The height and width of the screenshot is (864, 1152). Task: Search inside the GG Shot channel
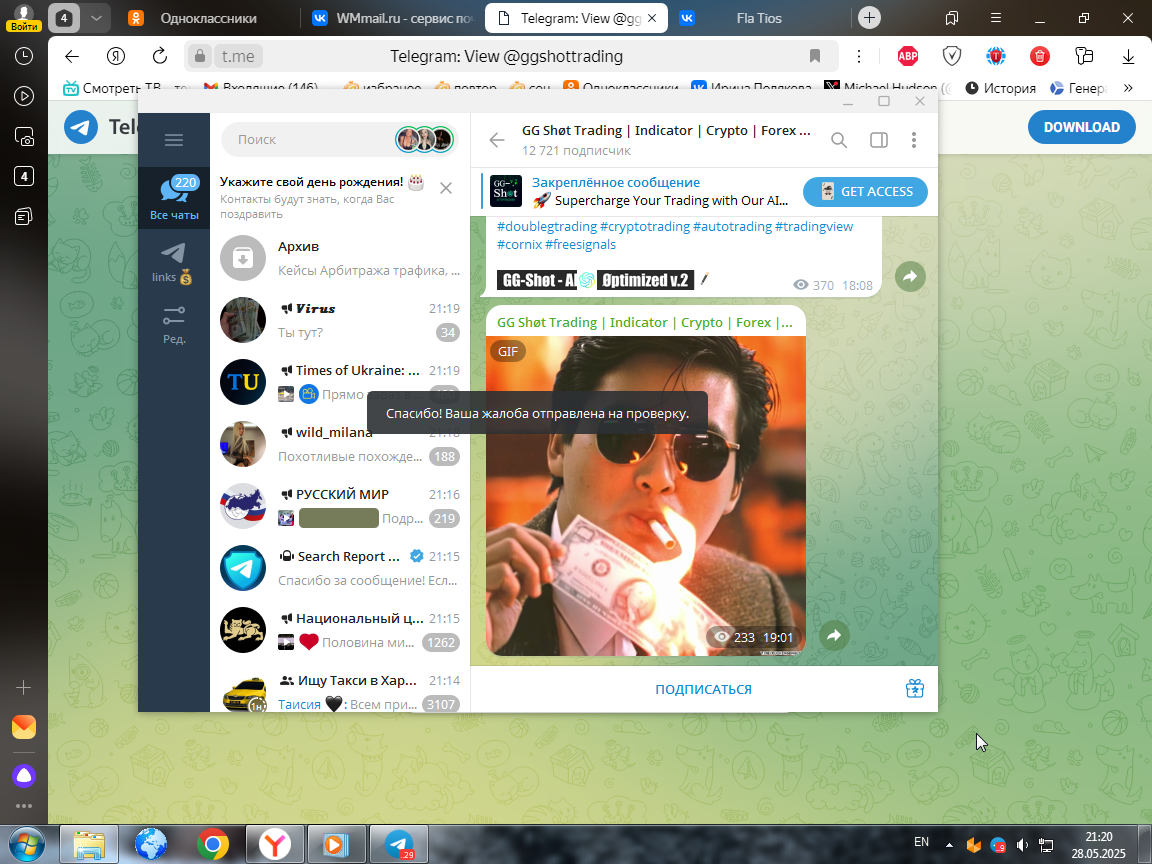(839, 140)
